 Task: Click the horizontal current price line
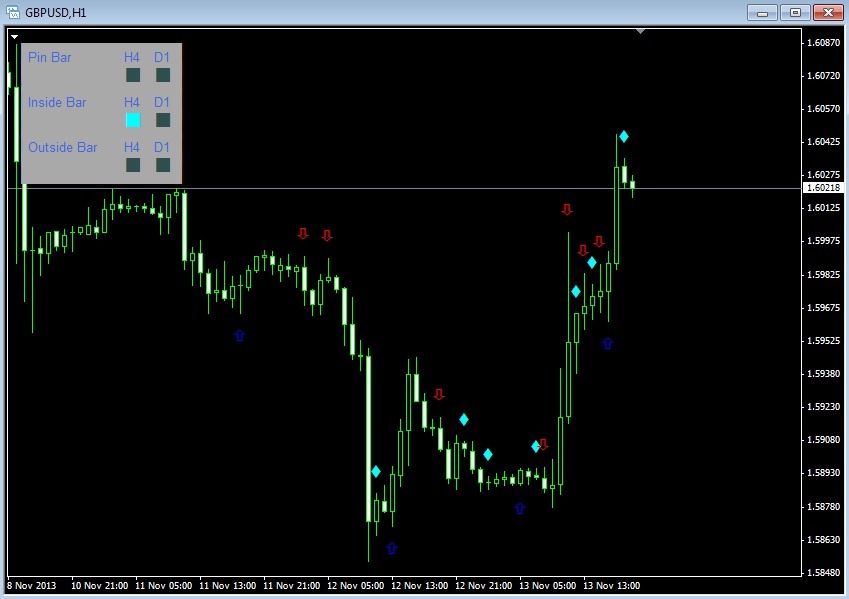[x=404, y=188]
